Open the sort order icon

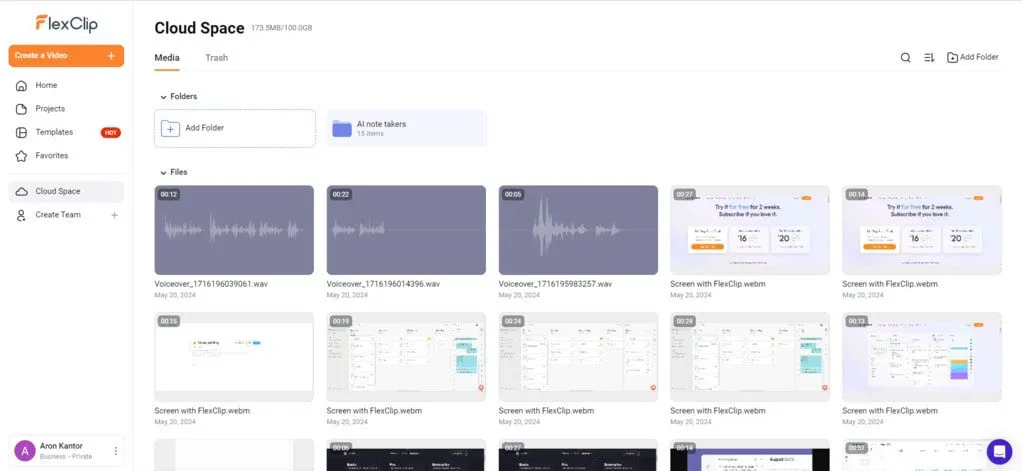[929, 58]
